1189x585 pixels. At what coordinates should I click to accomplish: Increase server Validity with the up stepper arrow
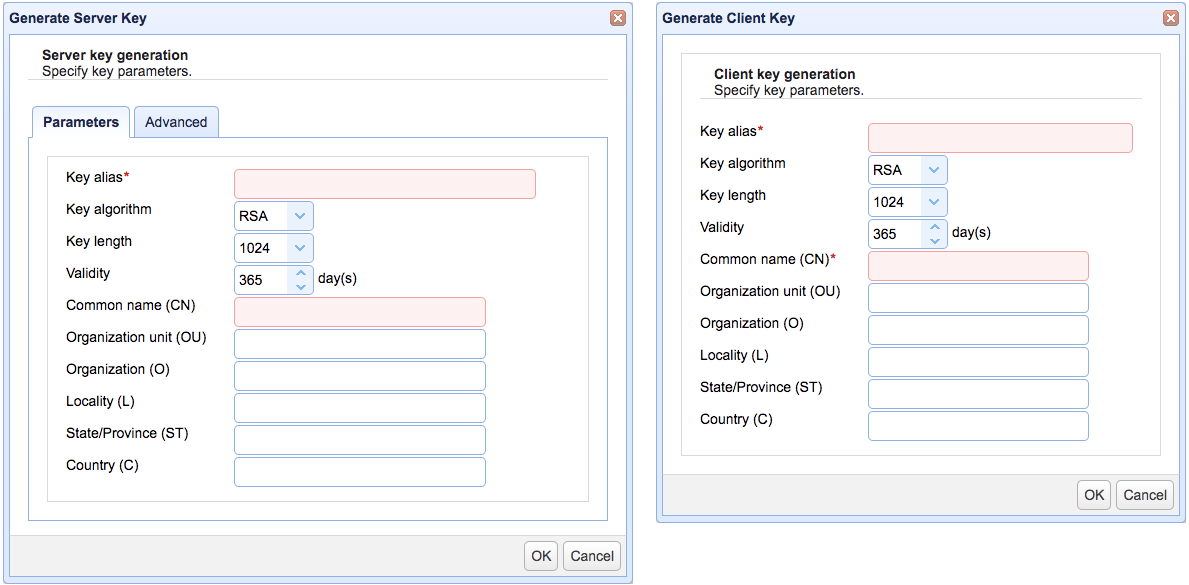[x=301, y=273]
